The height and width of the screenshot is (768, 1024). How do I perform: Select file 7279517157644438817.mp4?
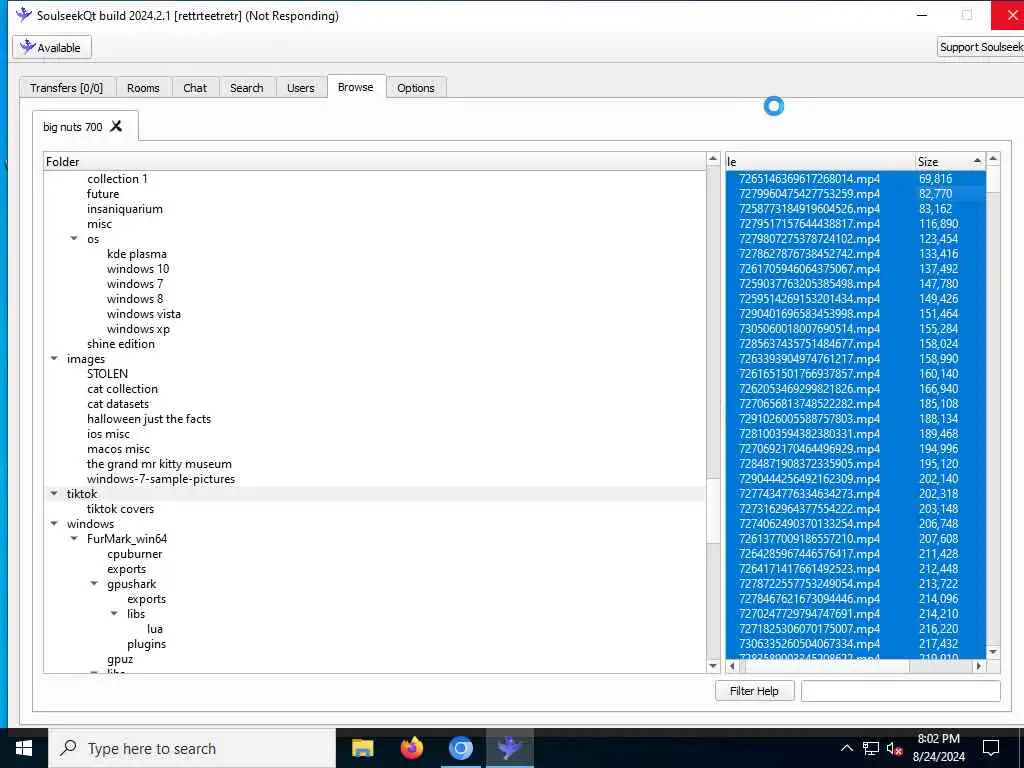point(809,224)
